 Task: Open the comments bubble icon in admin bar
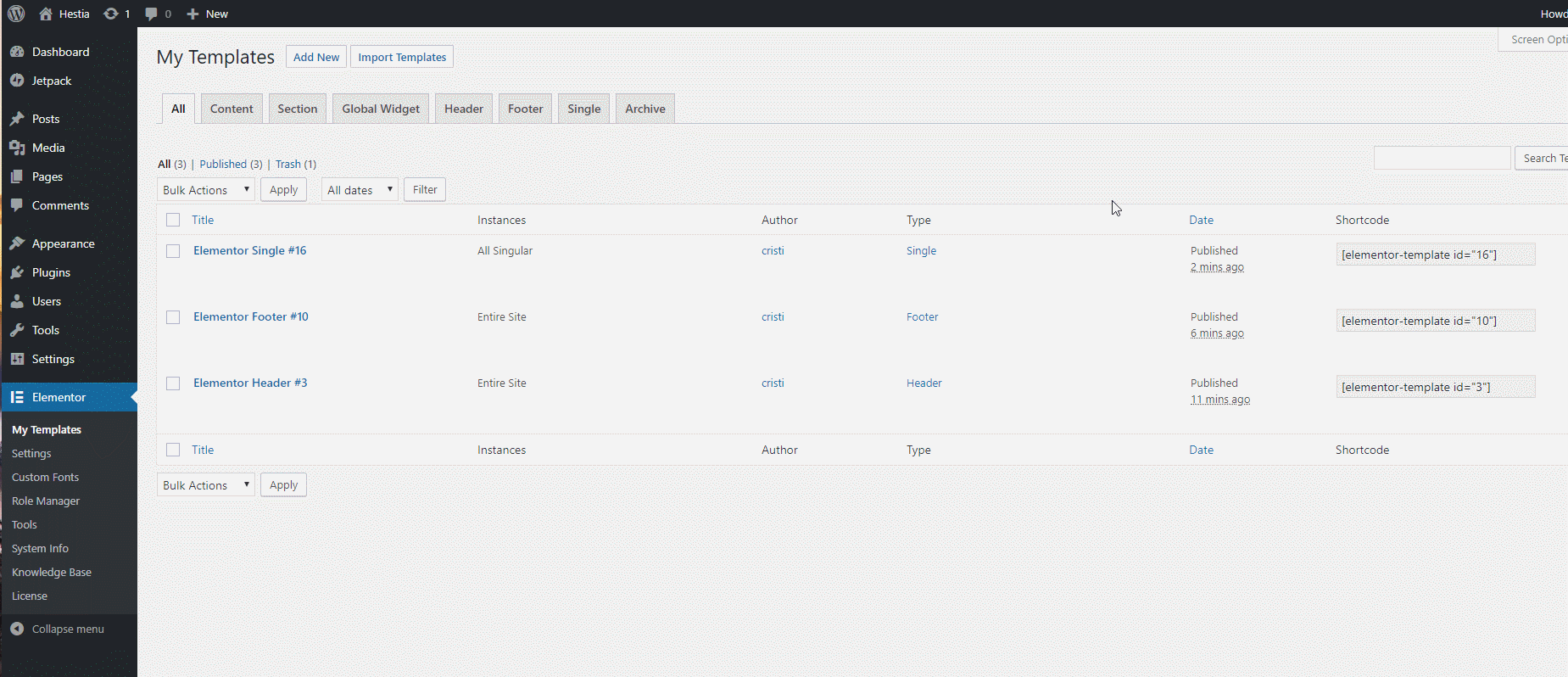coord(151,14)
